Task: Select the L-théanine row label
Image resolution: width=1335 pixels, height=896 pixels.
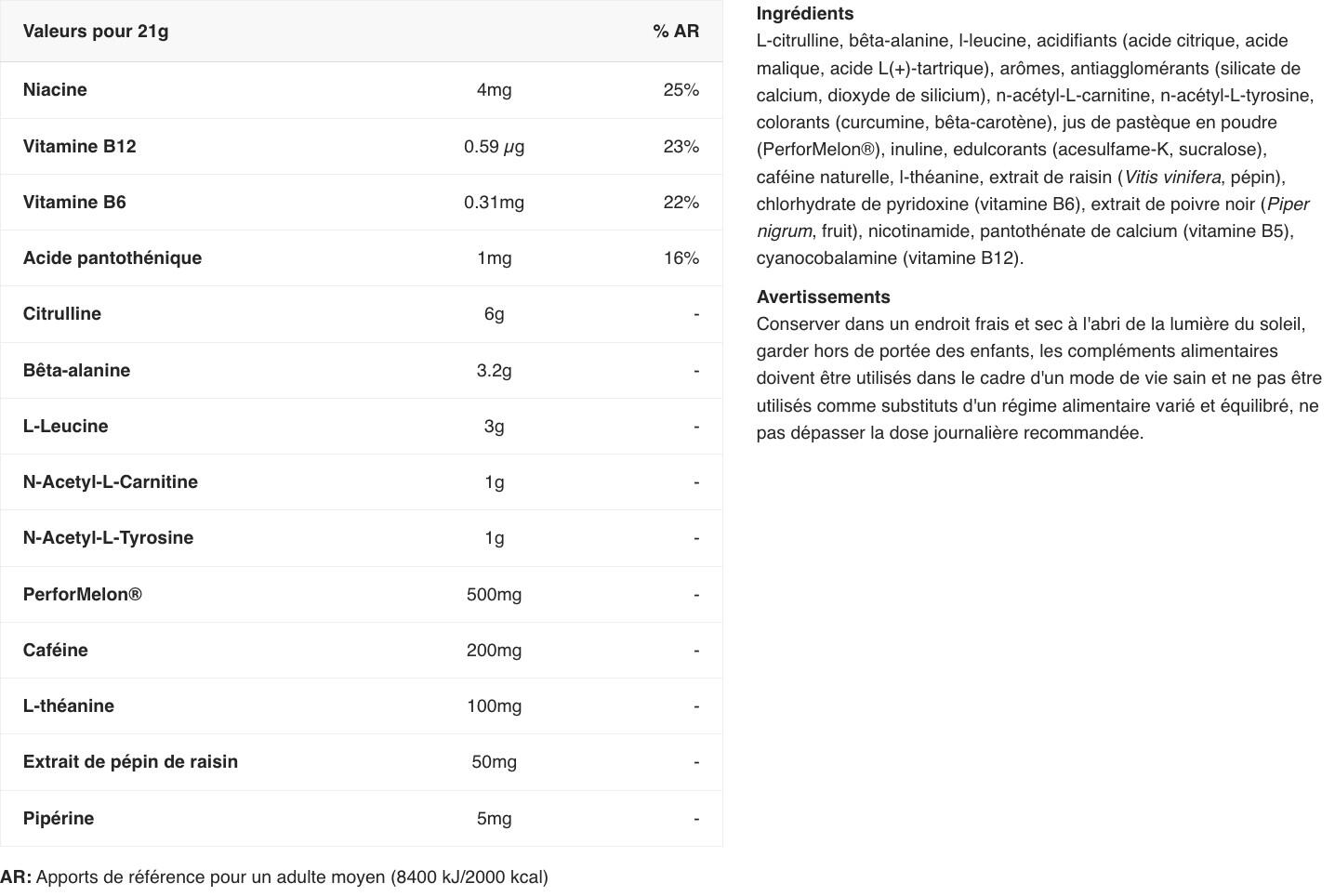Action: pyautogui.click(x=69, y=706)
